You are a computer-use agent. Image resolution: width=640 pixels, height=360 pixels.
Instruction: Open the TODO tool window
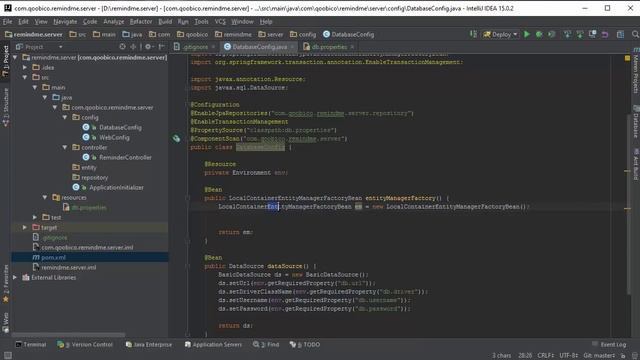pos(305,344)
